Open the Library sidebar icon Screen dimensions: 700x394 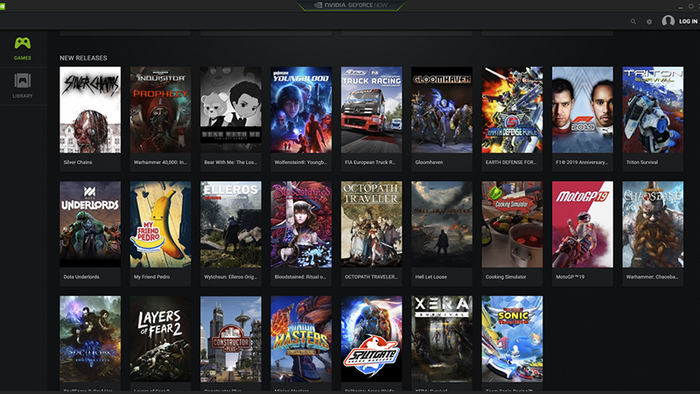(22, 81)
